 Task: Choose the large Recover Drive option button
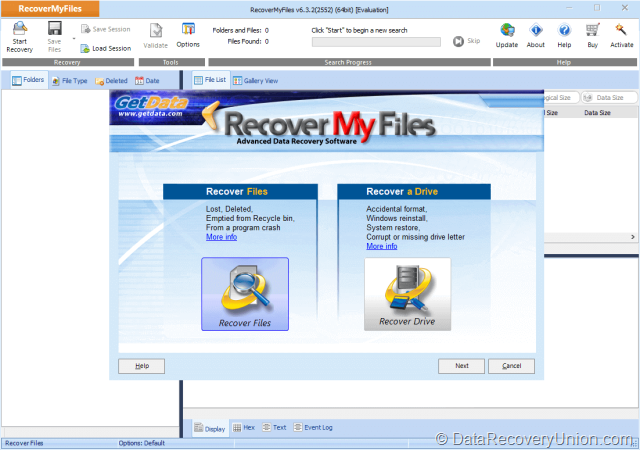(407, 294)
